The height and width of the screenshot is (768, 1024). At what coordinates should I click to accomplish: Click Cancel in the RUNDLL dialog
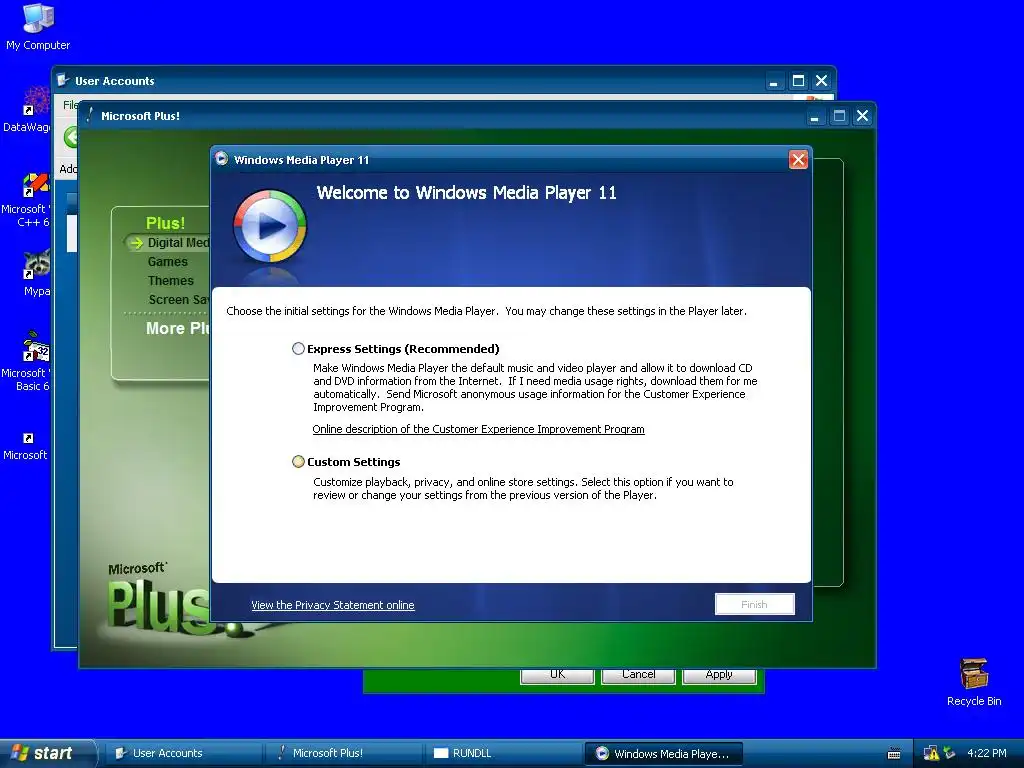coord(638,675)
